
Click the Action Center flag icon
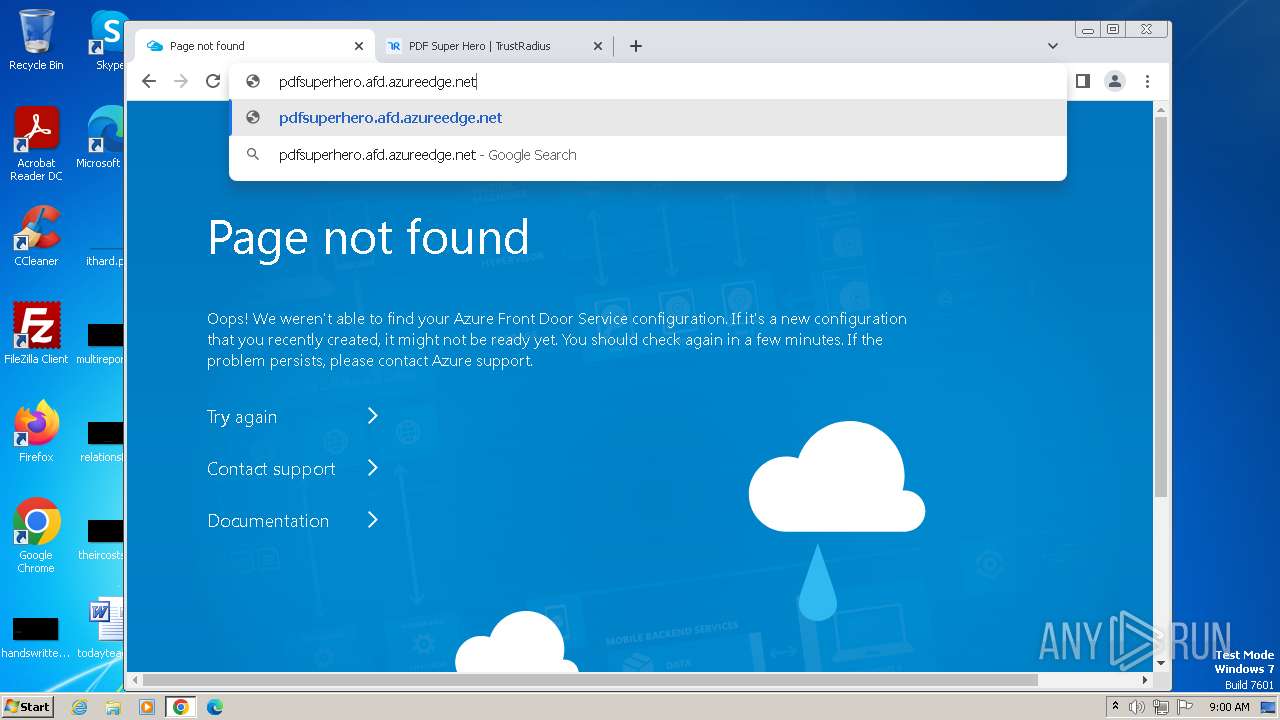pos(1185,707)
